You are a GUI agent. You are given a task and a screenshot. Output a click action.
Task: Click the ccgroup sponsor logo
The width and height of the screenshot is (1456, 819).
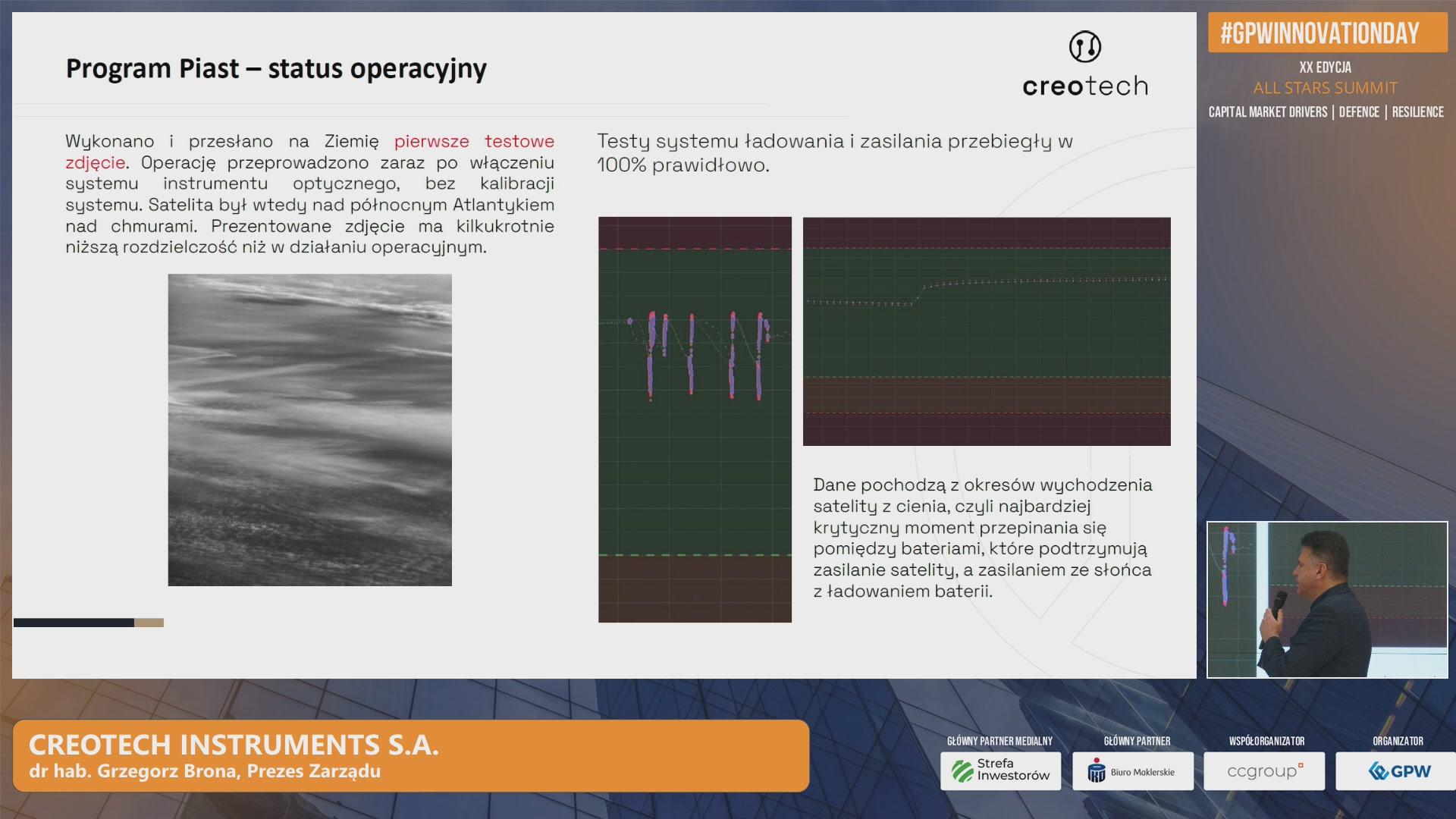[x=1263, y=771]
